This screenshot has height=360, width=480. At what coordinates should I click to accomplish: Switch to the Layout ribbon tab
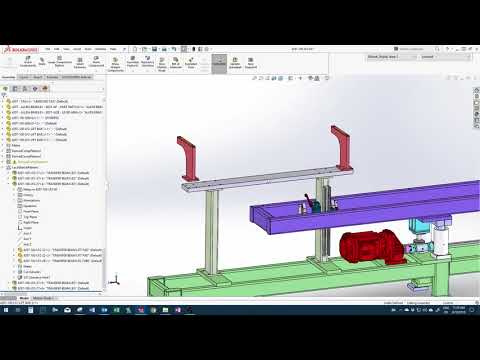[x=24, y=77]
